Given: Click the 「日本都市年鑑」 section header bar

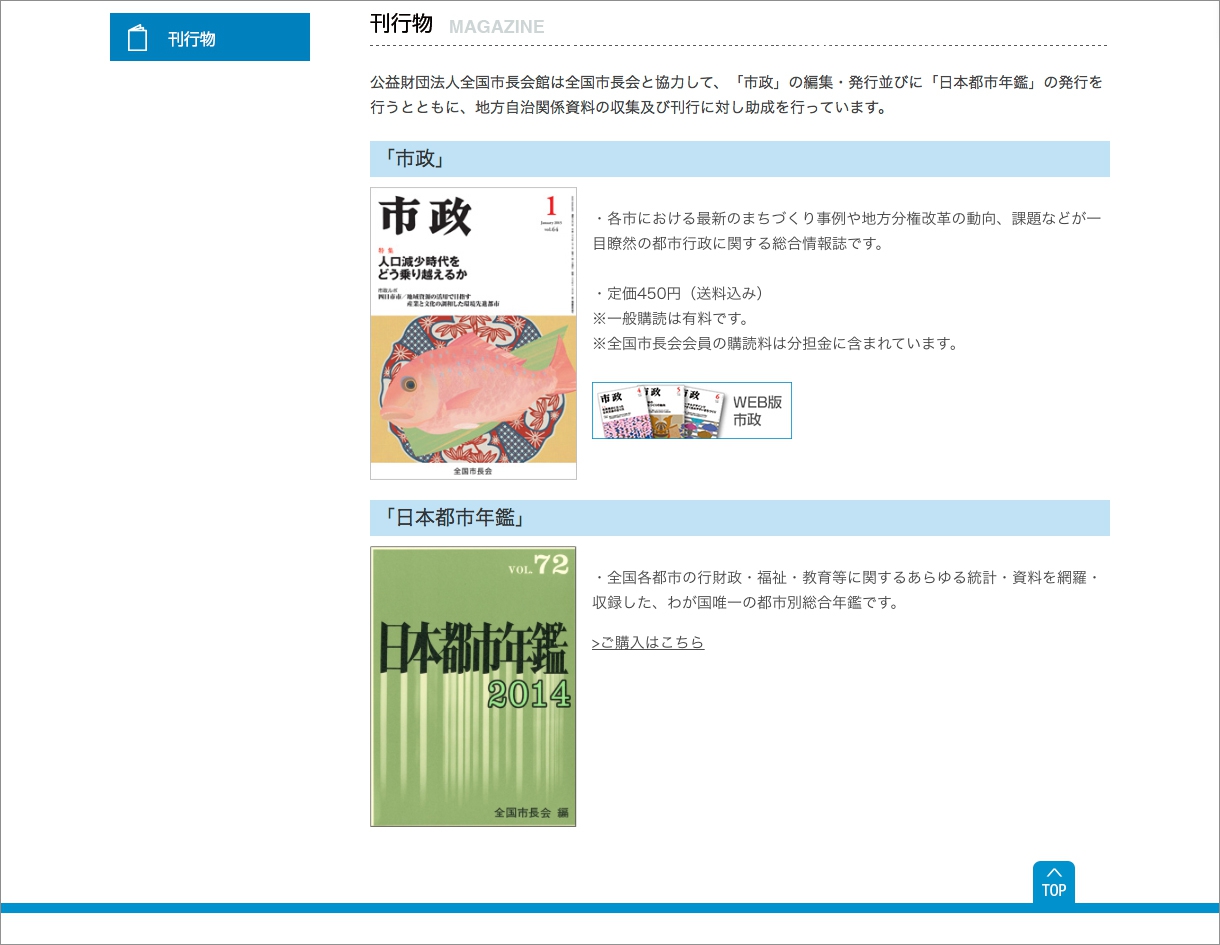Looking at the screenshot, I should [739, 518].
